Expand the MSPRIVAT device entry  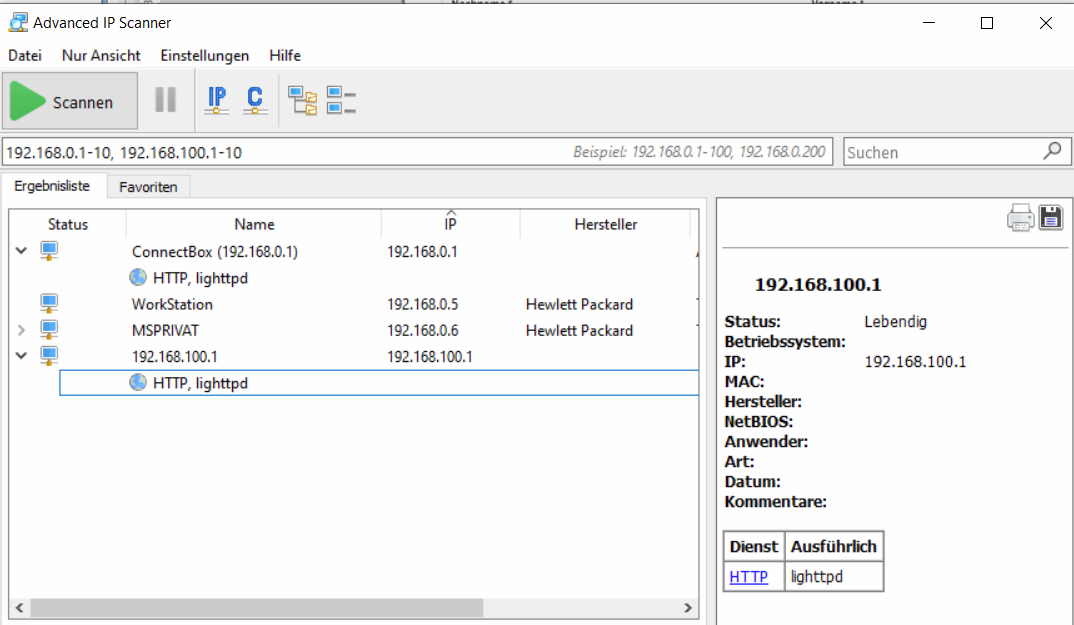point(21,330)
